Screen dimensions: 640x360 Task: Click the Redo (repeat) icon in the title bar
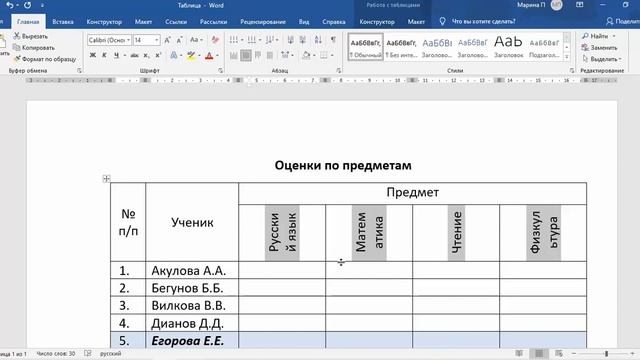tap(27, 5)
